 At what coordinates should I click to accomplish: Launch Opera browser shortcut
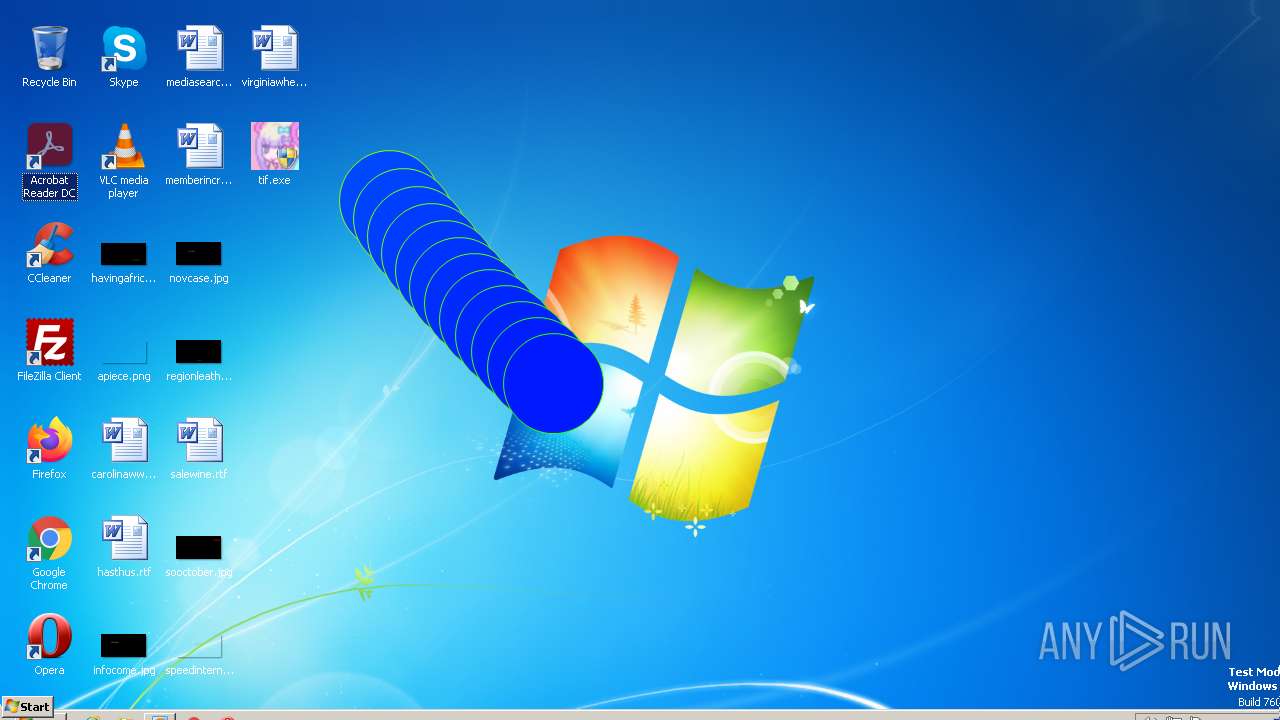(x=49, y=645)
